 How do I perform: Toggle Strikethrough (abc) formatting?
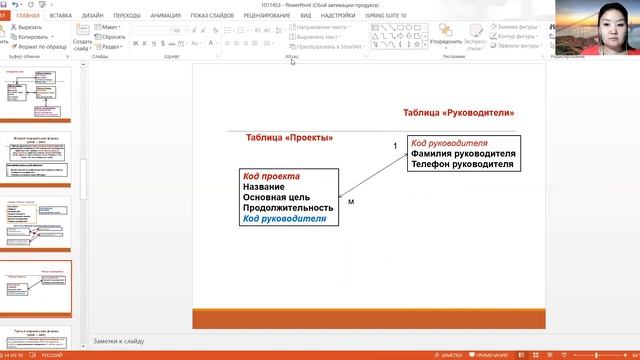coord(172,43)
